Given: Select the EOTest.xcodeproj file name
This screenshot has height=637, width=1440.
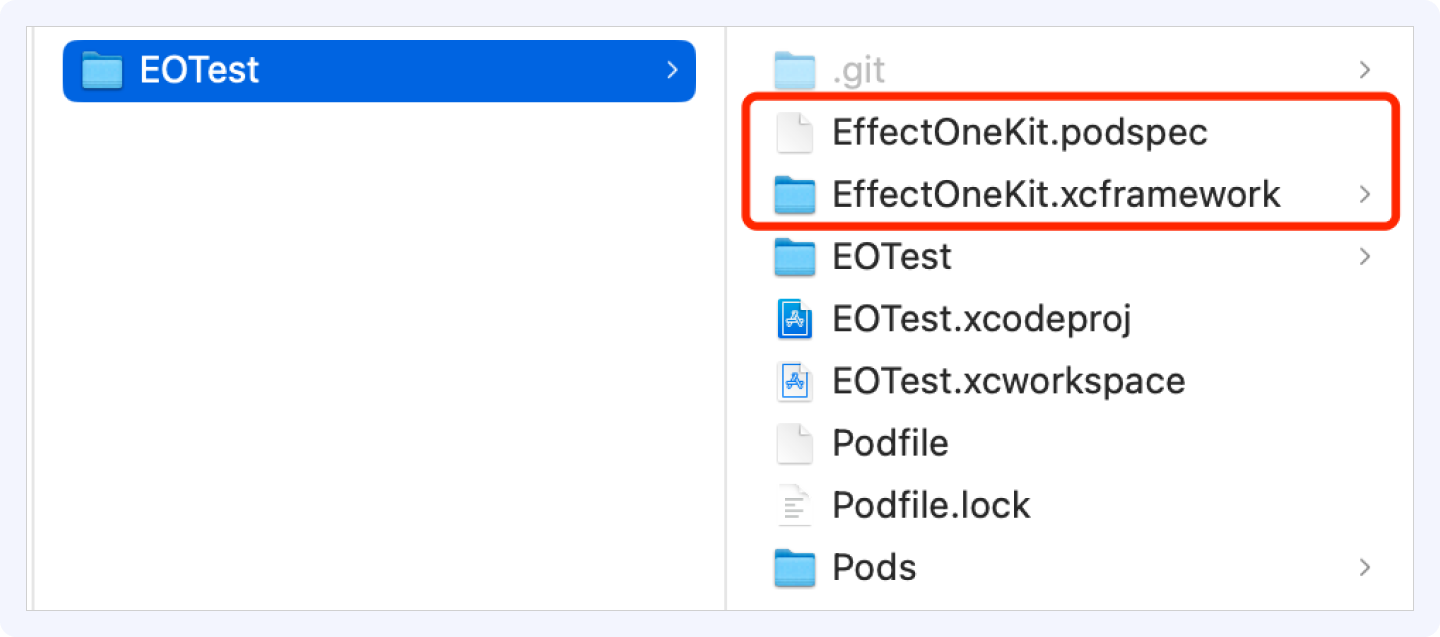Looking at the screenshot, I should tap(981, 319).
